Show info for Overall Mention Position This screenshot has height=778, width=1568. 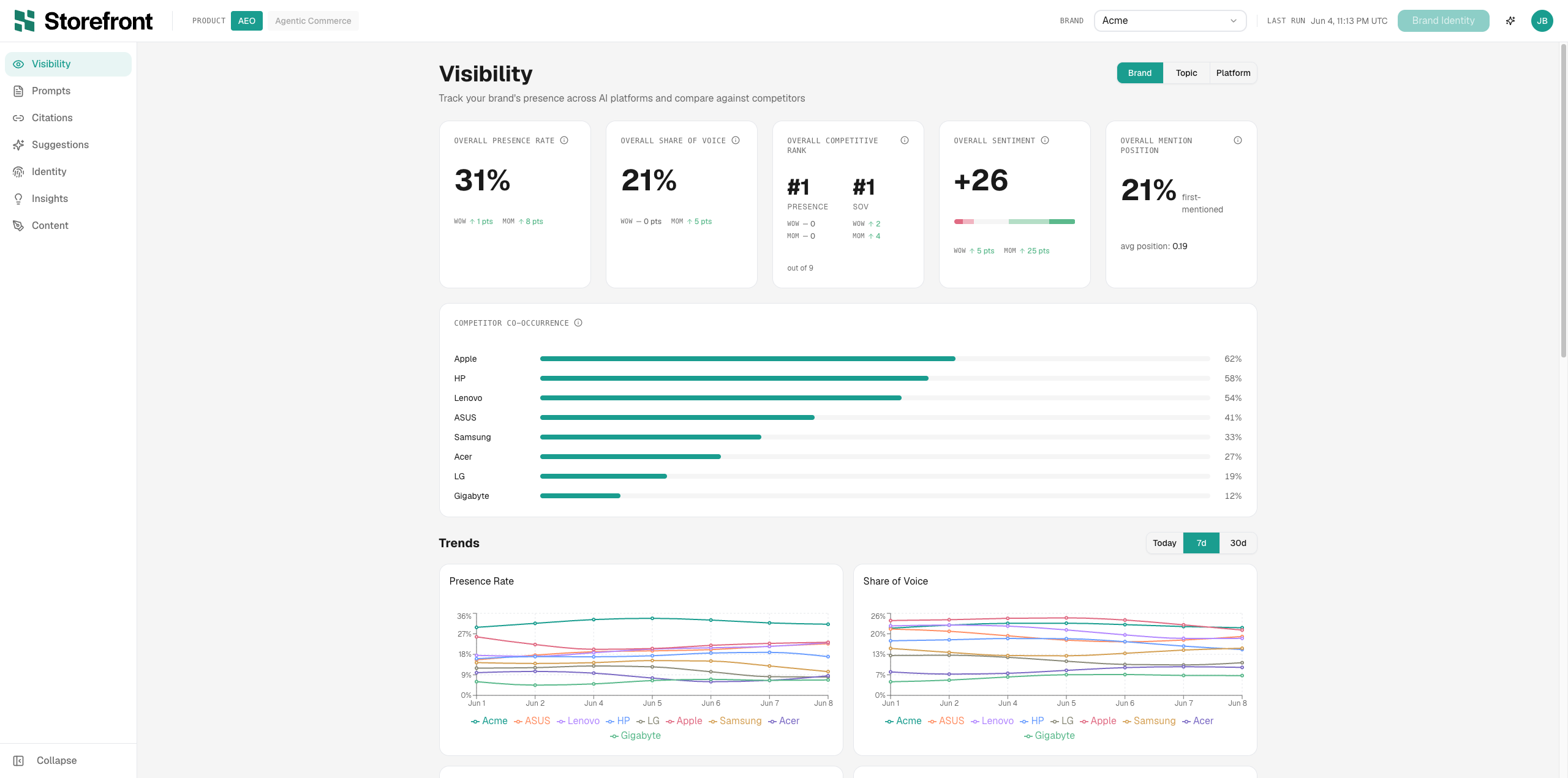1238,140
